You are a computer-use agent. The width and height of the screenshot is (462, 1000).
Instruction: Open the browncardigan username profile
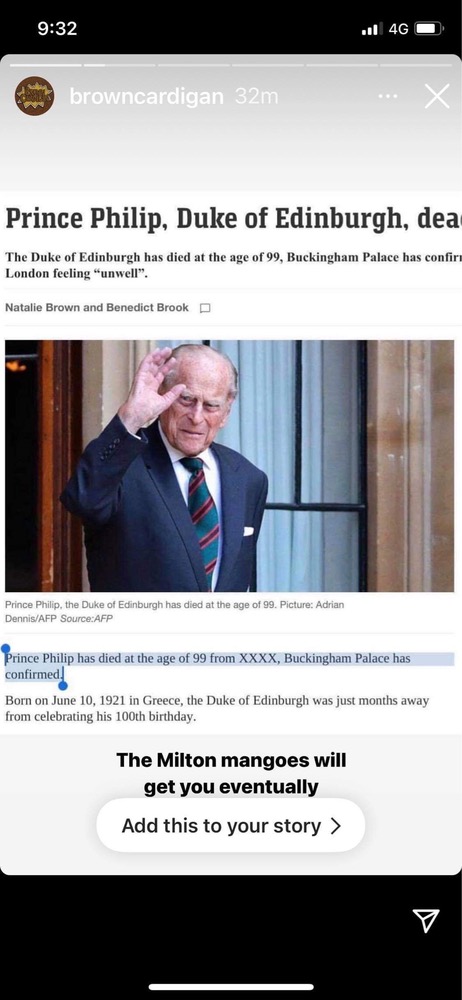147,97
